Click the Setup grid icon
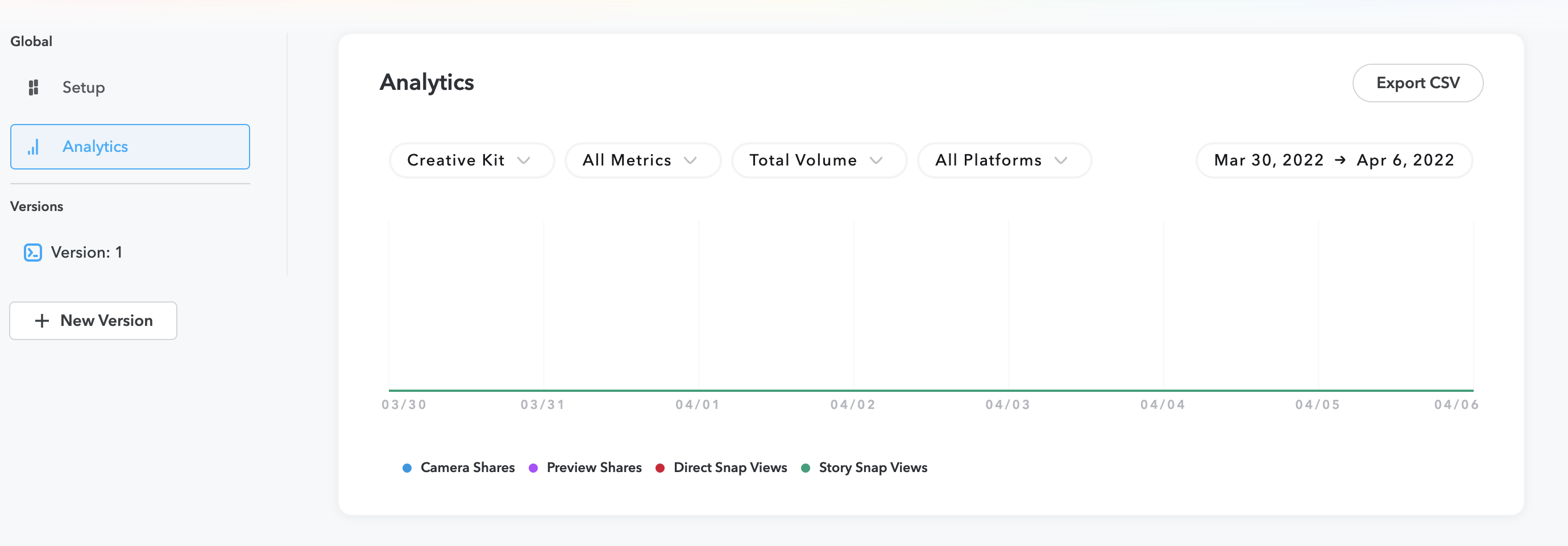 [34, 88]
